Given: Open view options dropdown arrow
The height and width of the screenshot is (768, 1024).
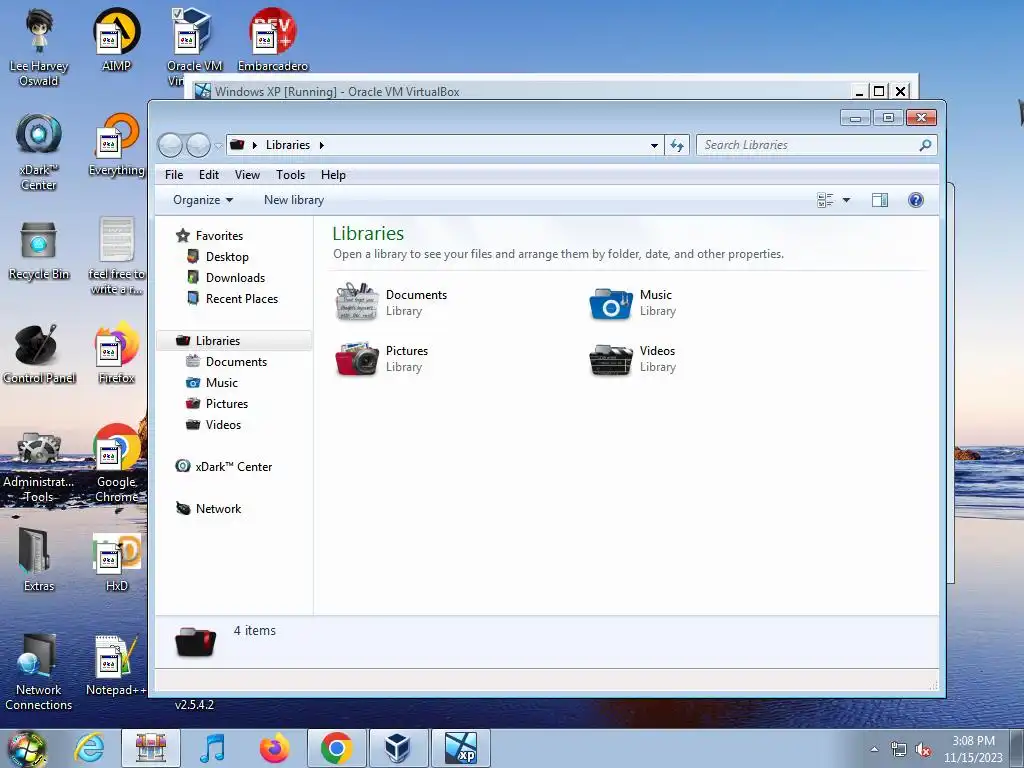Looking at the screenshot, I should [x=846, y=200].
